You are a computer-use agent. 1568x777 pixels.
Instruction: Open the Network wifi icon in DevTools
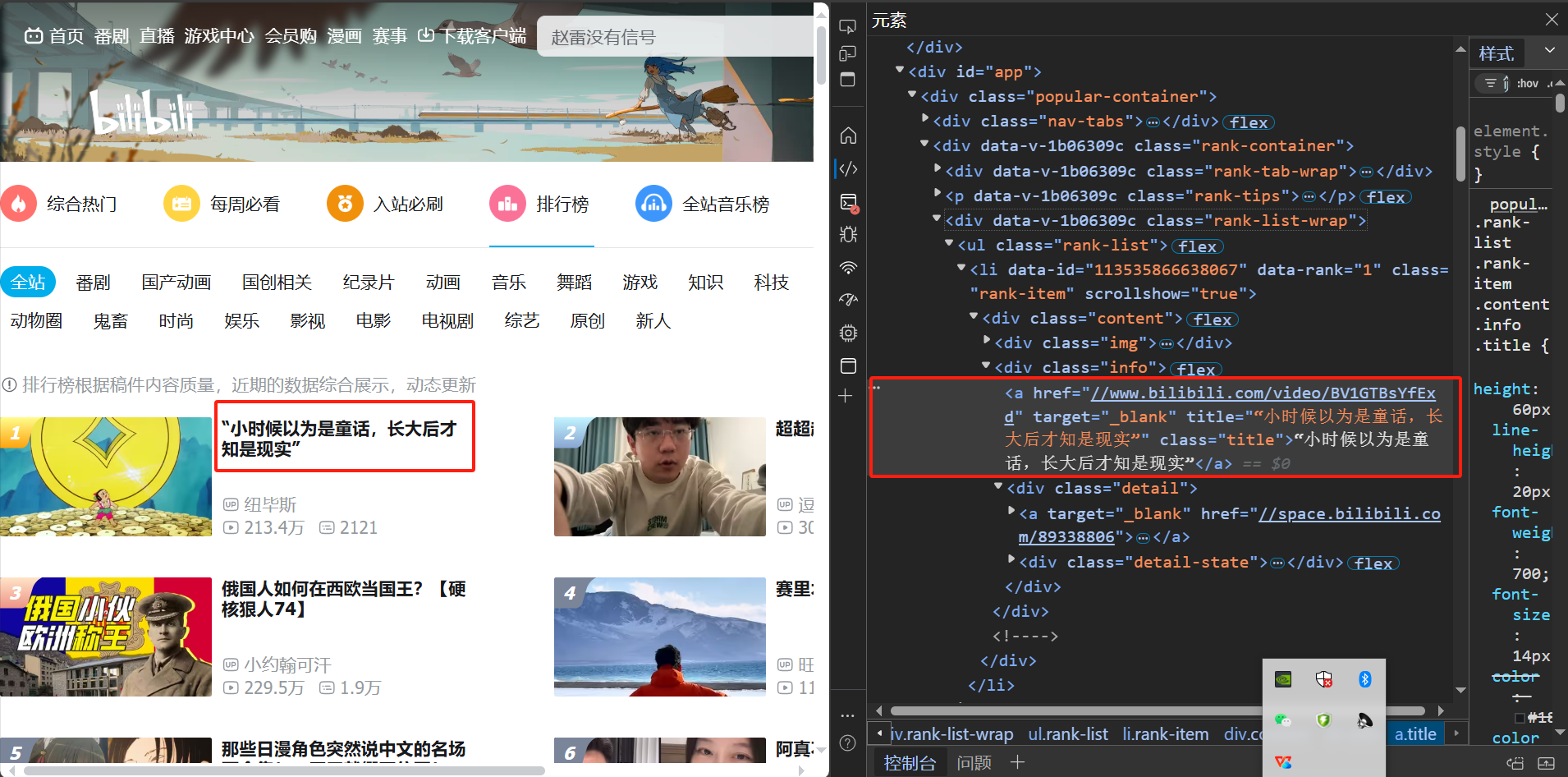[x=848, y=268]
